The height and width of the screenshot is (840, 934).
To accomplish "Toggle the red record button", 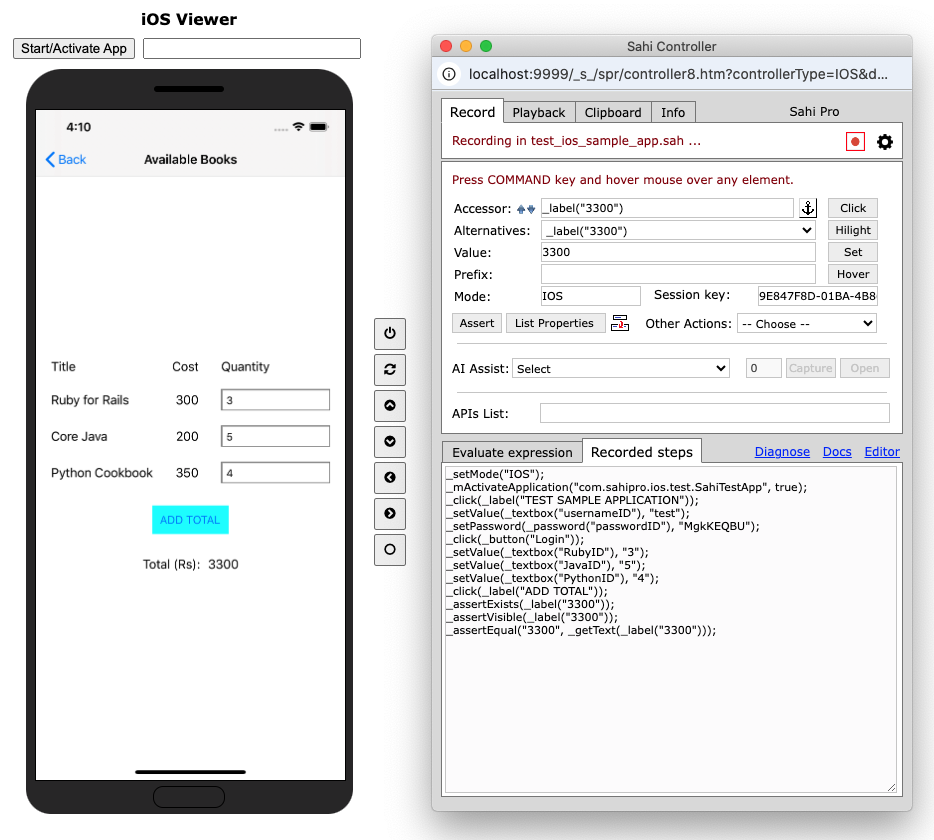I will coord(855,142).
